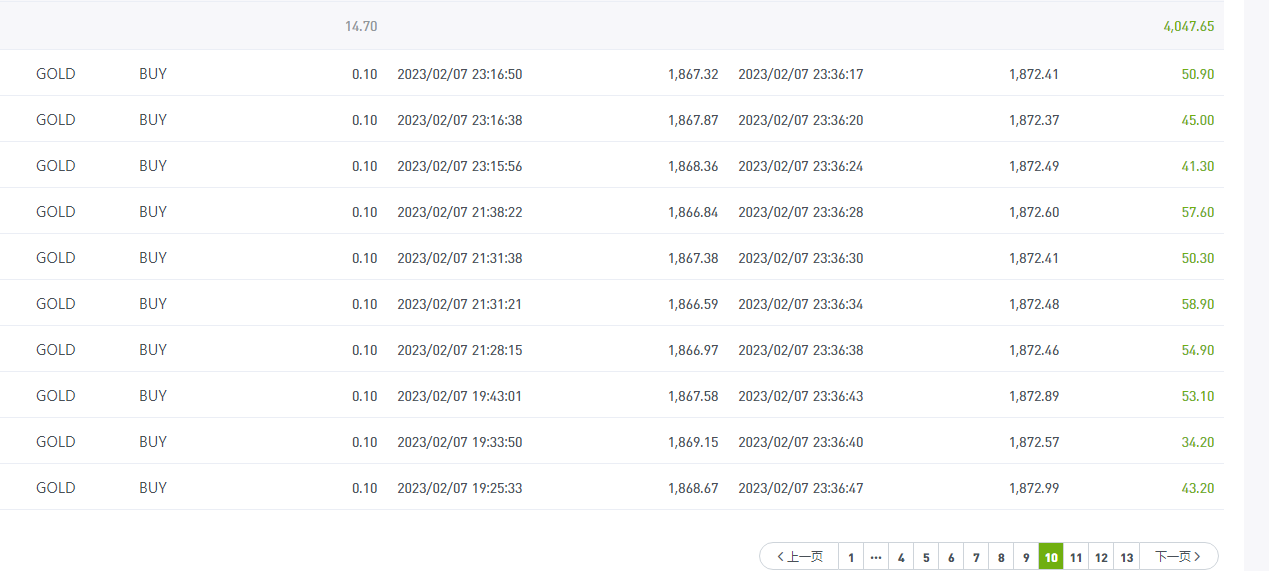The width and height of the screenshot is (1269, 571).
Task: Click profit value 50.90
Action: [1198, 74]
